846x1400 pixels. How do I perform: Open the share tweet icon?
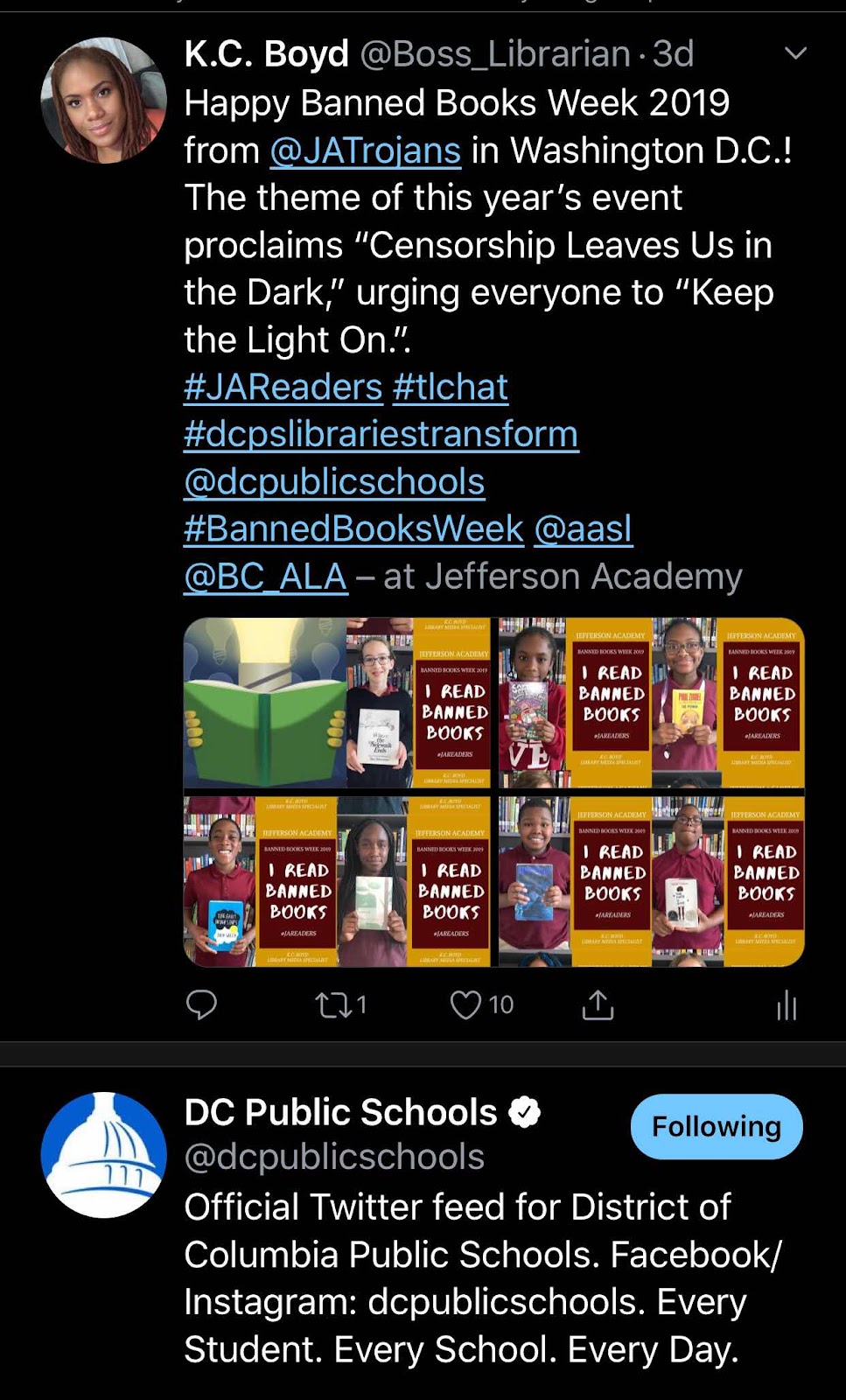[598, 1004]
